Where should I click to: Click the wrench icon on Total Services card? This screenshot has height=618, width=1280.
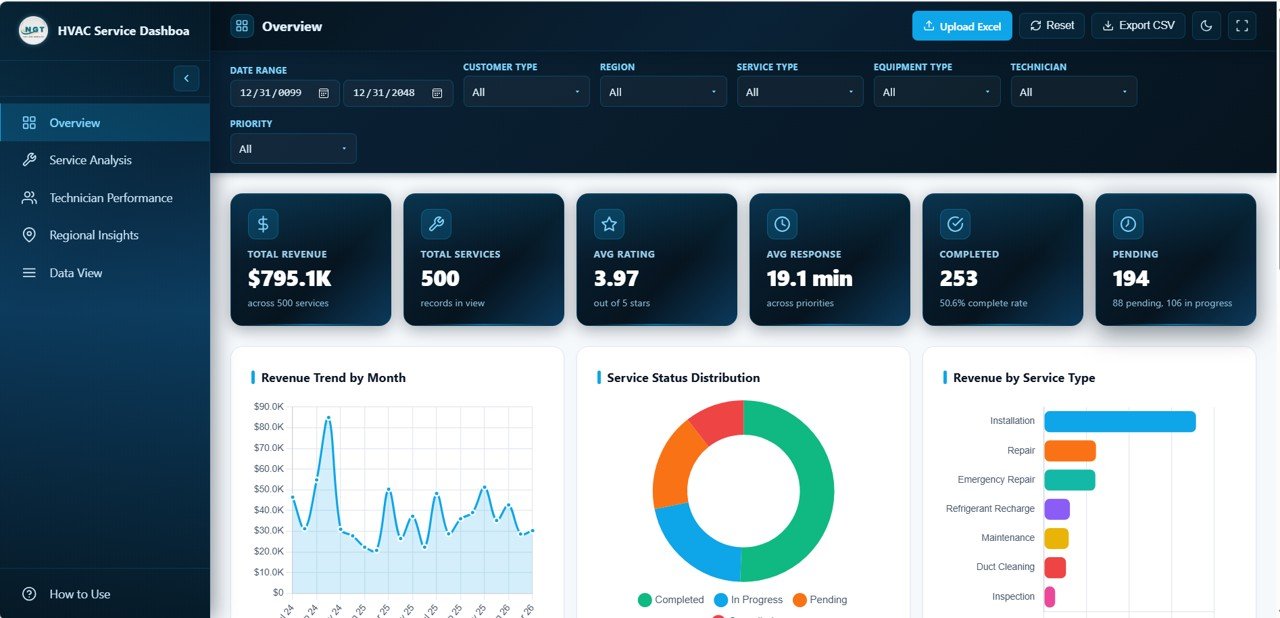point(435,223)
